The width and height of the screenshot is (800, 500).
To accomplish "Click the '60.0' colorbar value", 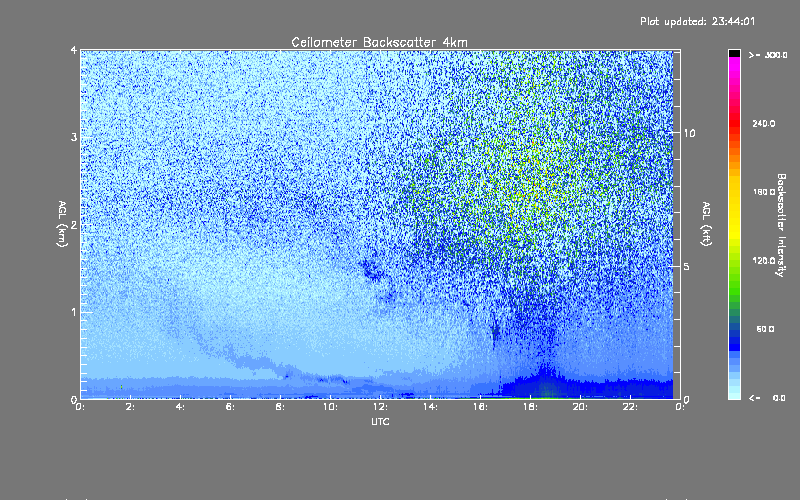I will 765,329.
